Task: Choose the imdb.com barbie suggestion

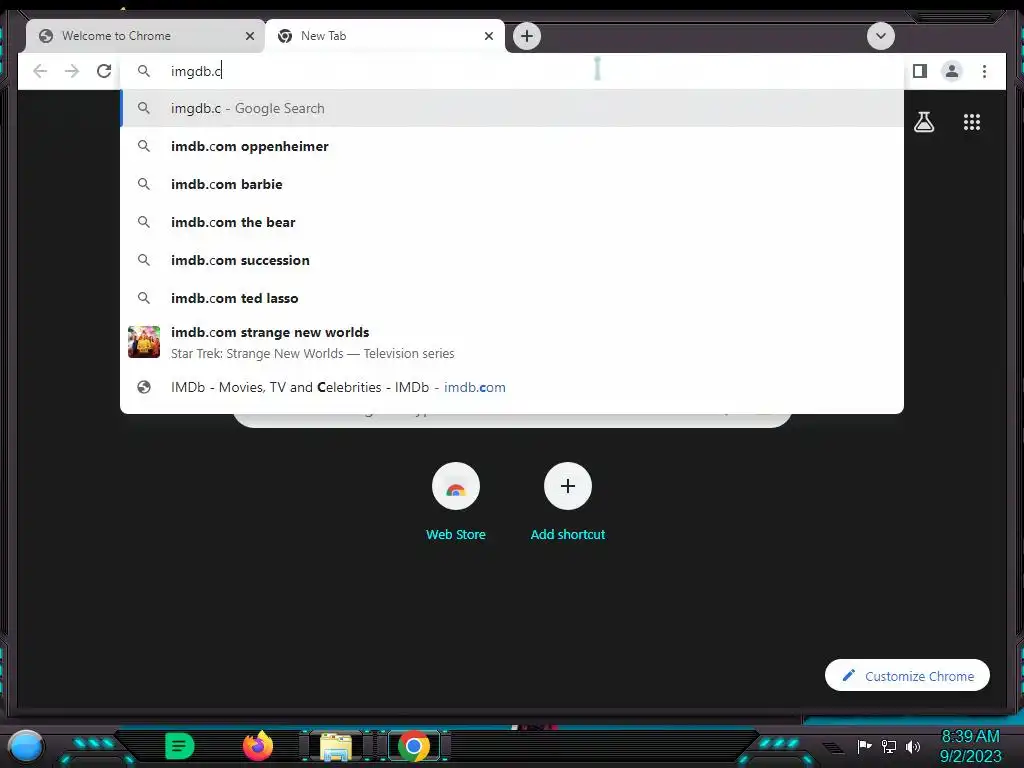Action: [x=512, y=184]
